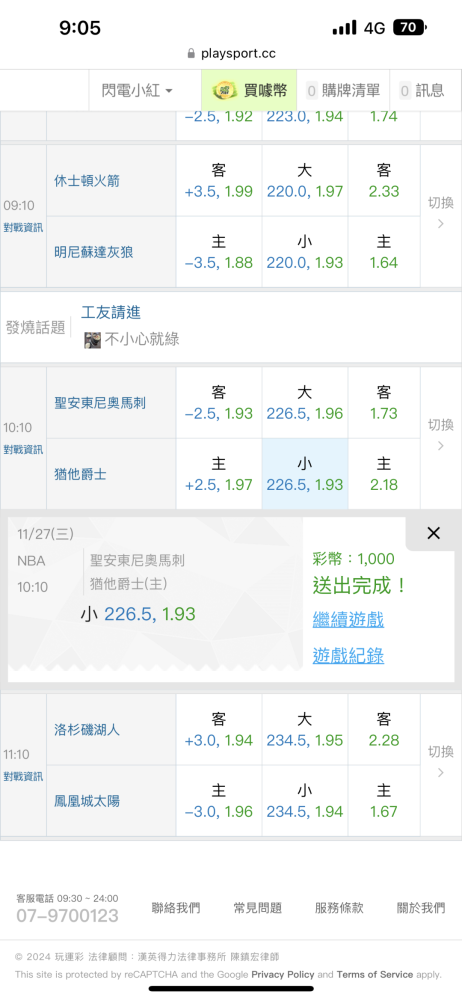Screen dimensions: 462x1000
Task: Open the 訊息 tab
Action: pyautogui.click(x=422, y=91)
